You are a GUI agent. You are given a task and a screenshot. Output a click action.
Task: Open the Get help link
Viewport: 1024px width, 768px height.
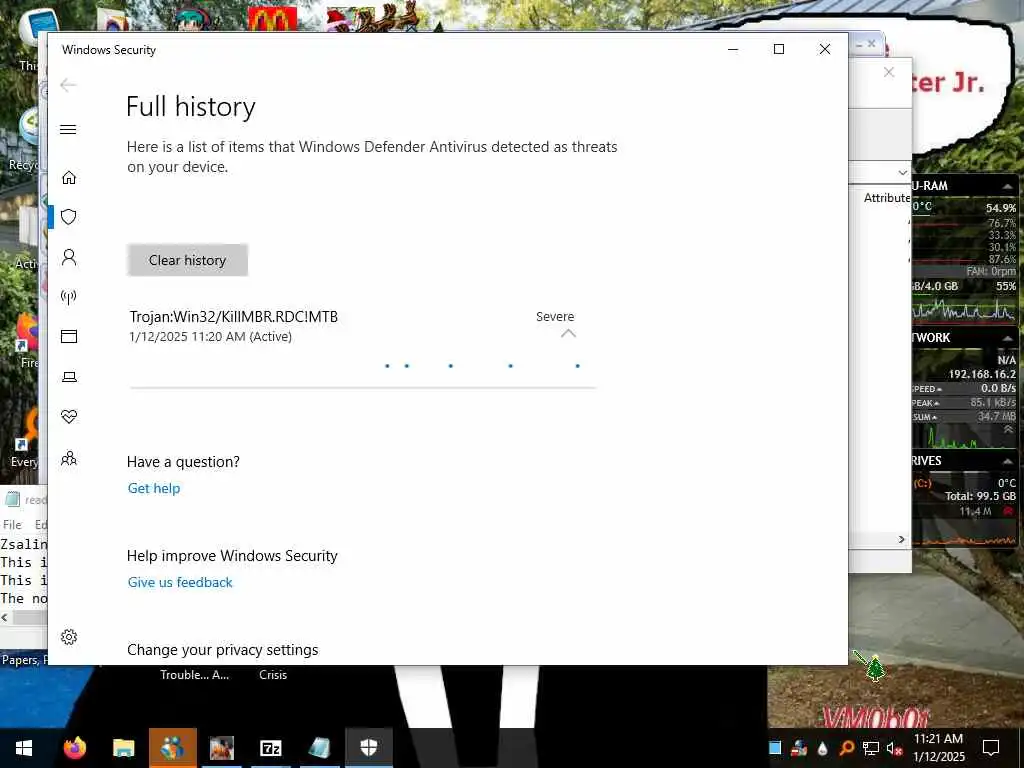click(x=153, y=488)
